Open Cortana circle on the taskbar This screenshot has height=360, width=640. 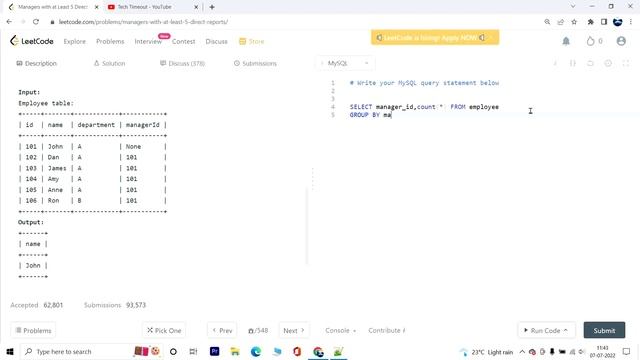pos(173,351)
